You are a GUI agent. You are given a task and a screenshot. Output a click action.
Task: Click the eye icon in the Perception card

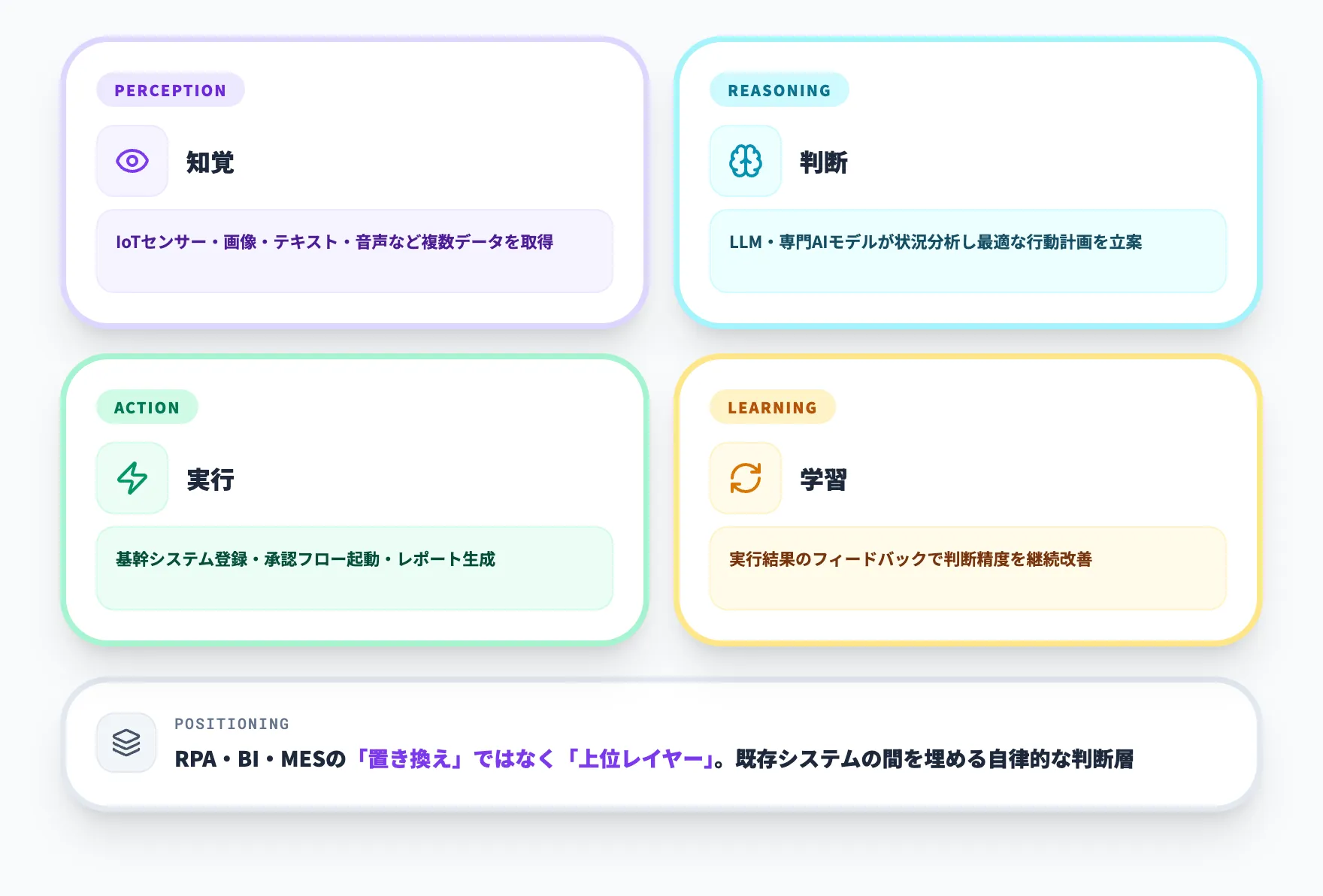point(132,161)
